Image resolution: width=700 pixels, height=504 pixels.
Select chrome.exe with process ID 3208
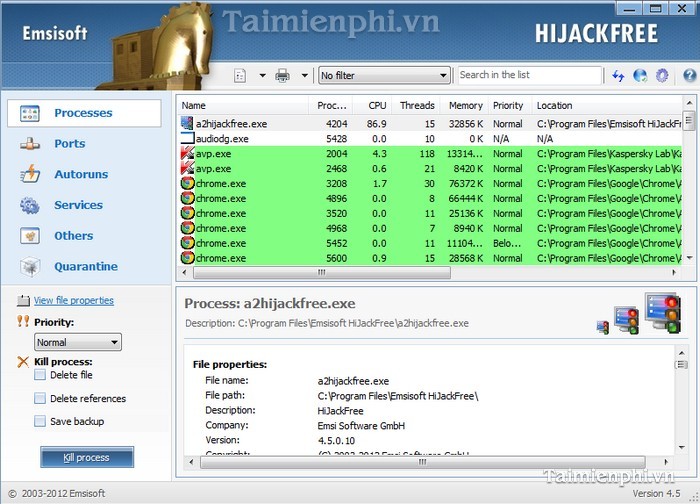pyautogui.click(x=431, y=183)
